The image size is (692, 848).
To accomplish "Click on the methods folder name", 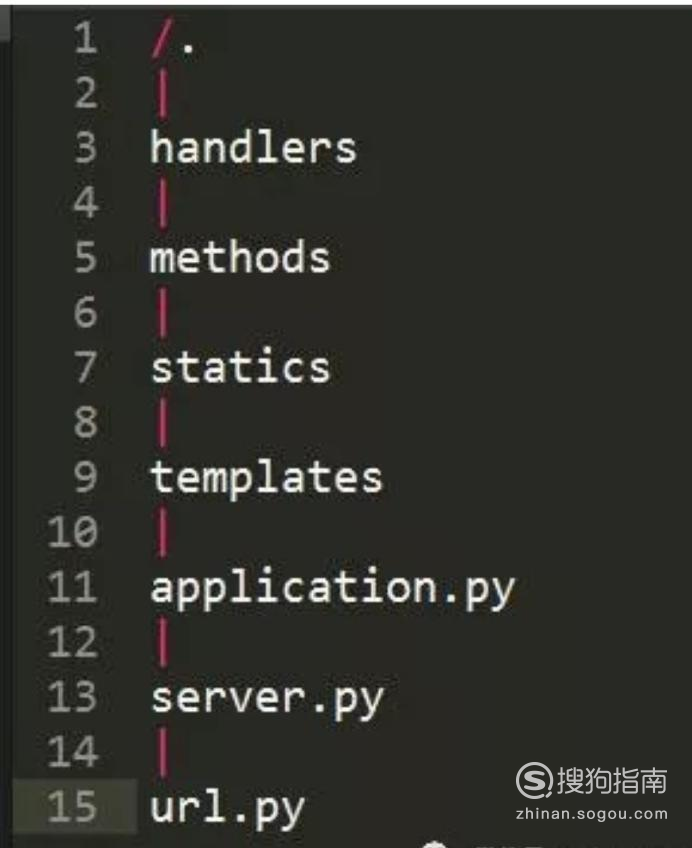I will coord(240,256).
